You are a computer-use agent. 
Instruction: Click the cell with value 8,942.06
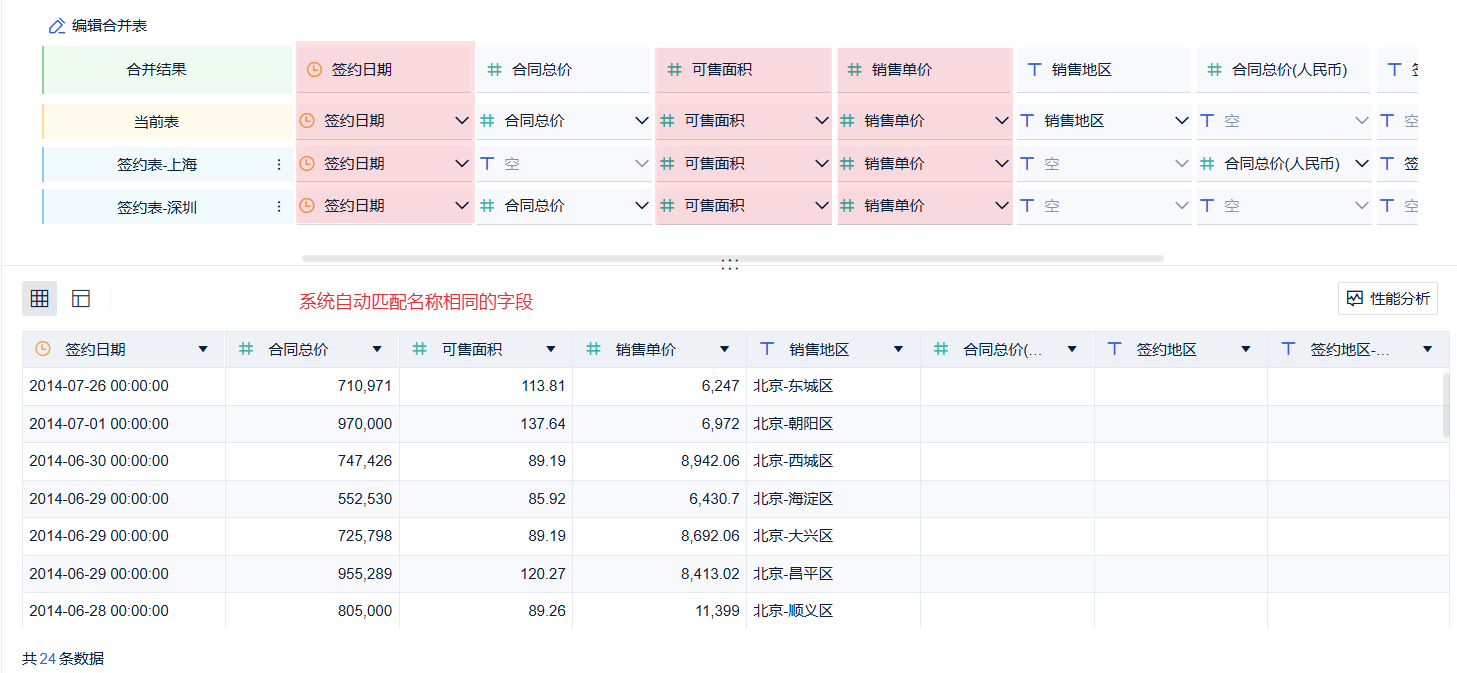pos(660,461)
